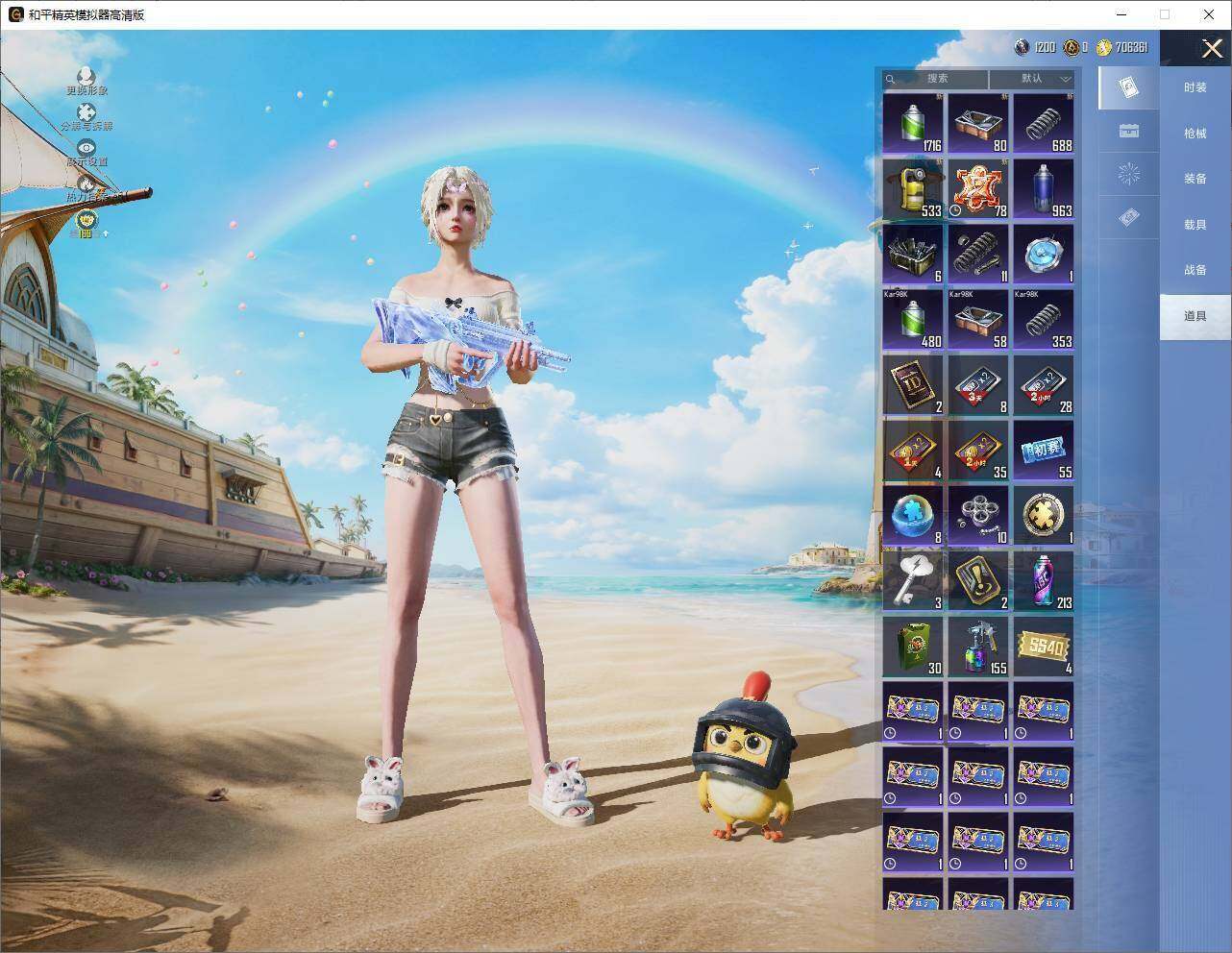Select the metal spring item with count 688
This screenshot has height=953, width=1232.
(x=1044, y=123)
